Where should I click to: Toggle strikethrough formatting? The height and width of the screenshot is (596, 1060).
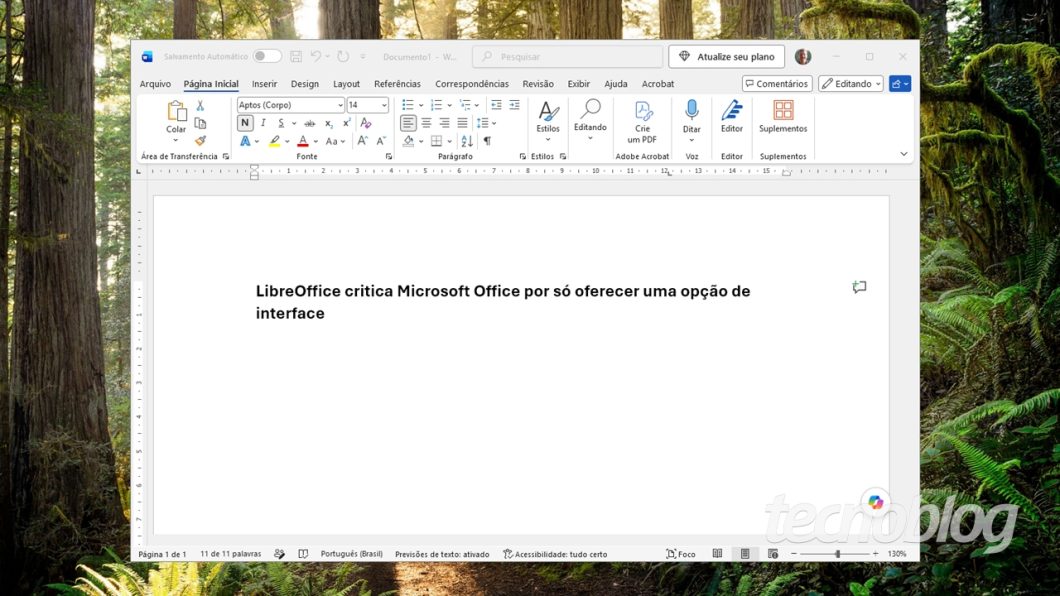tap(310, 123)
